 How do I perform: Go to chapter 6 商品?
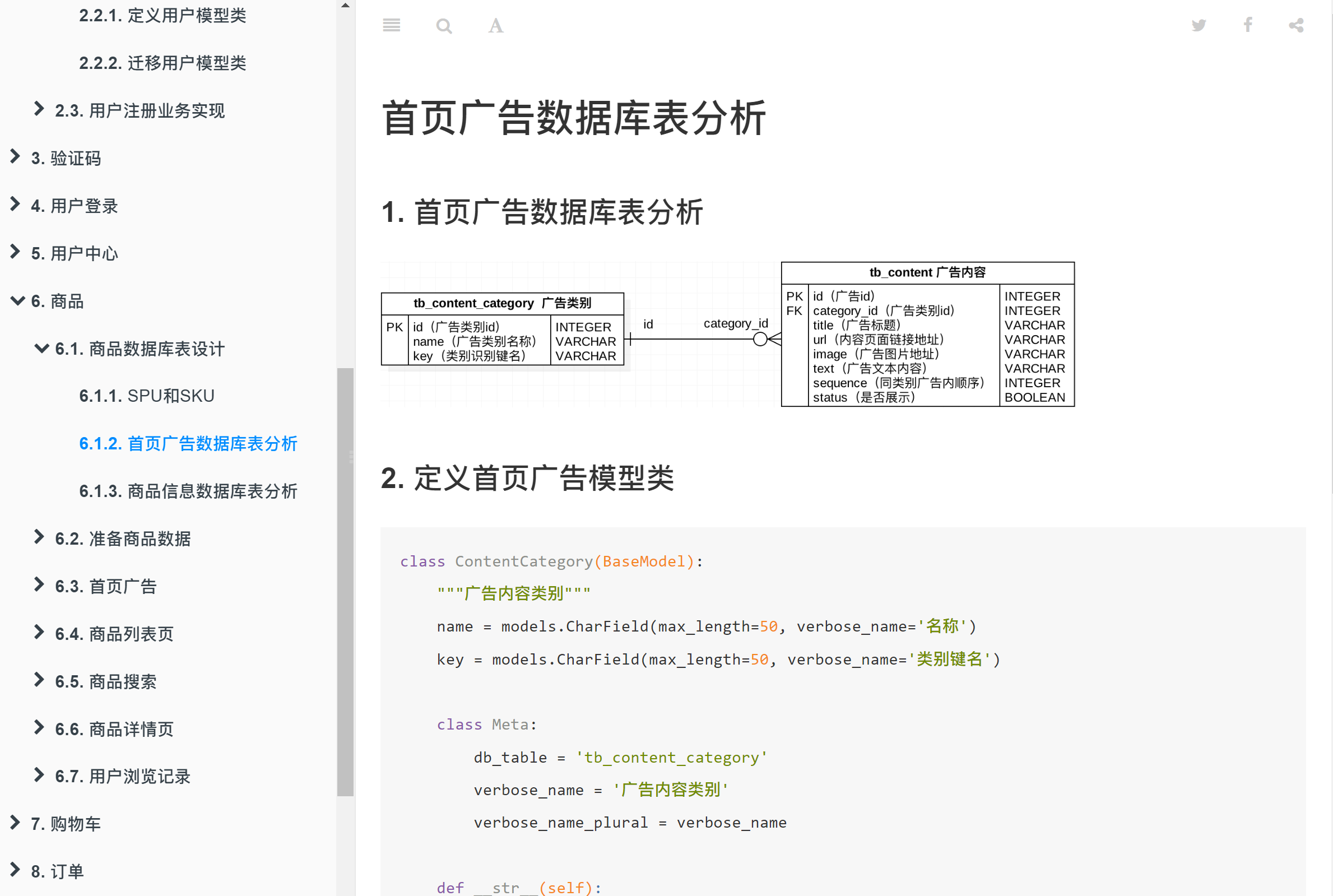coord(57,301)
